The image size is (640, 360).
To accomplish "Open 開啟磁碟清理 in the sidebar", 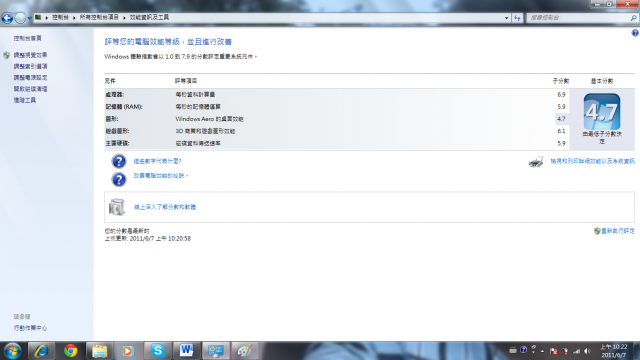I will point(30,89).
